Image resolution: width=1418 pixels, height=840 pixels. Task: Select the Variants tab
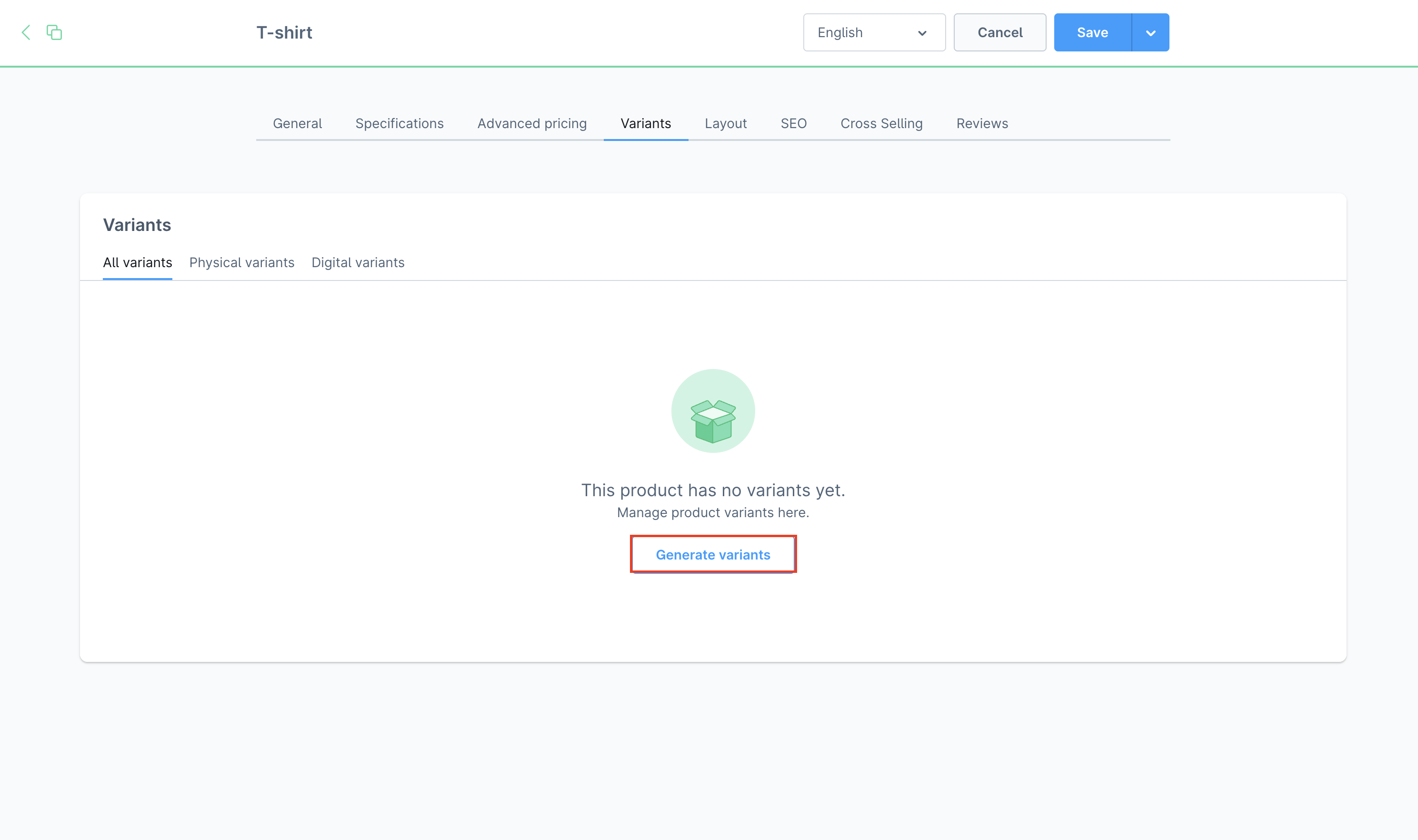tap(645, 123)
